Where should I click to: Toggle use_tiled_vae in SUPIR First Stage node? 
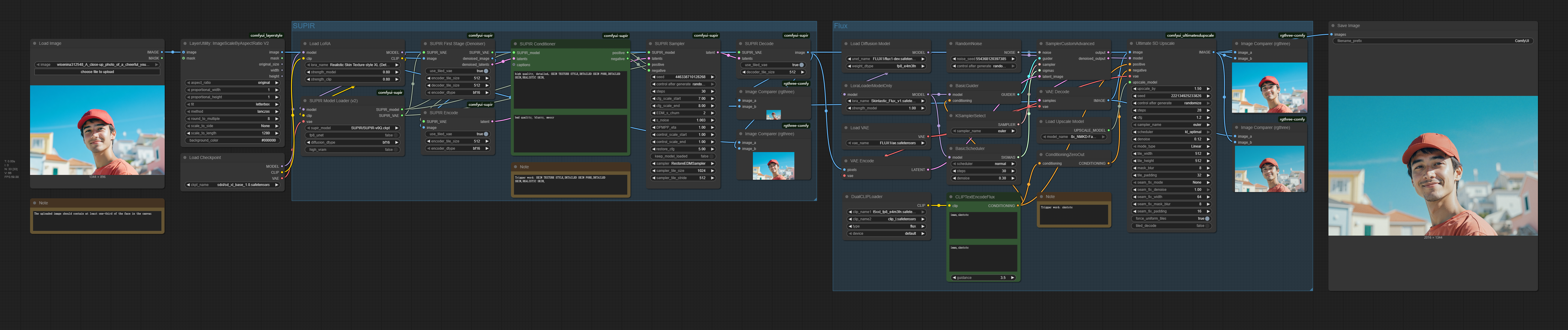pyautogui.click(x=458, y=71)
